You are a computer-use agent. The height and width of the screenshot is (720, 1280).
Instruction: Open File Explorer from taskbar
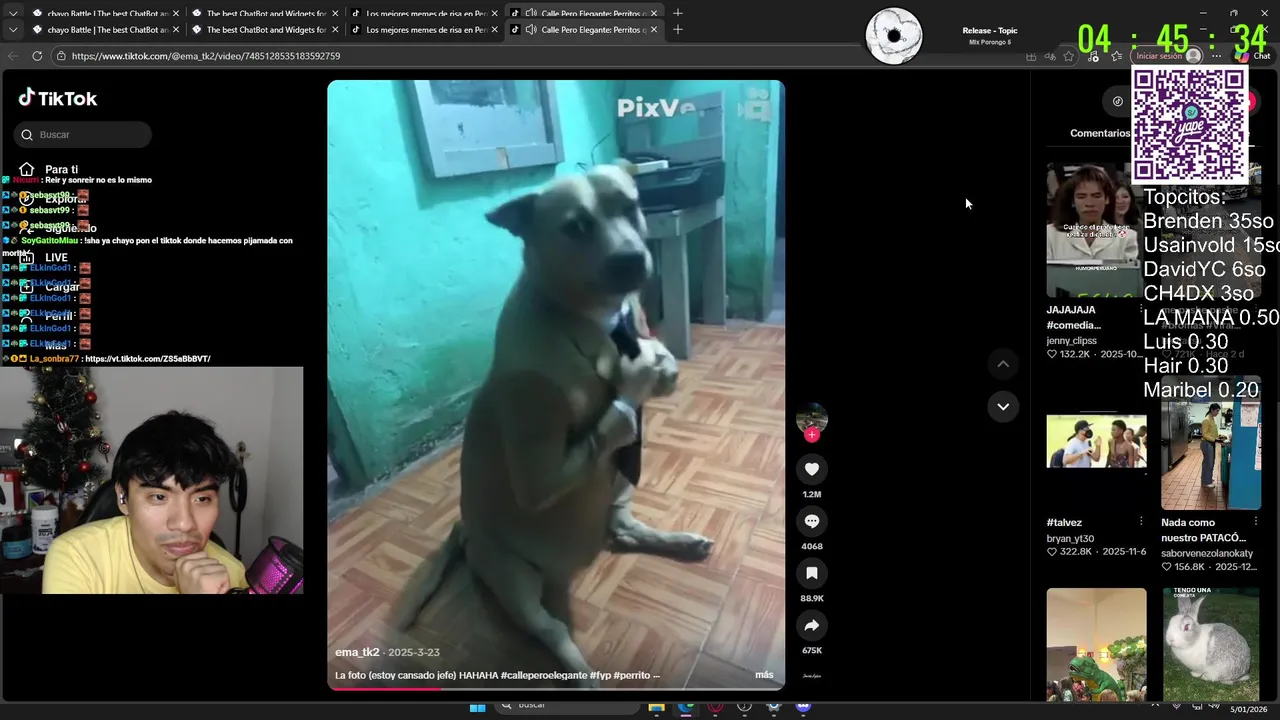click(656, 707)
